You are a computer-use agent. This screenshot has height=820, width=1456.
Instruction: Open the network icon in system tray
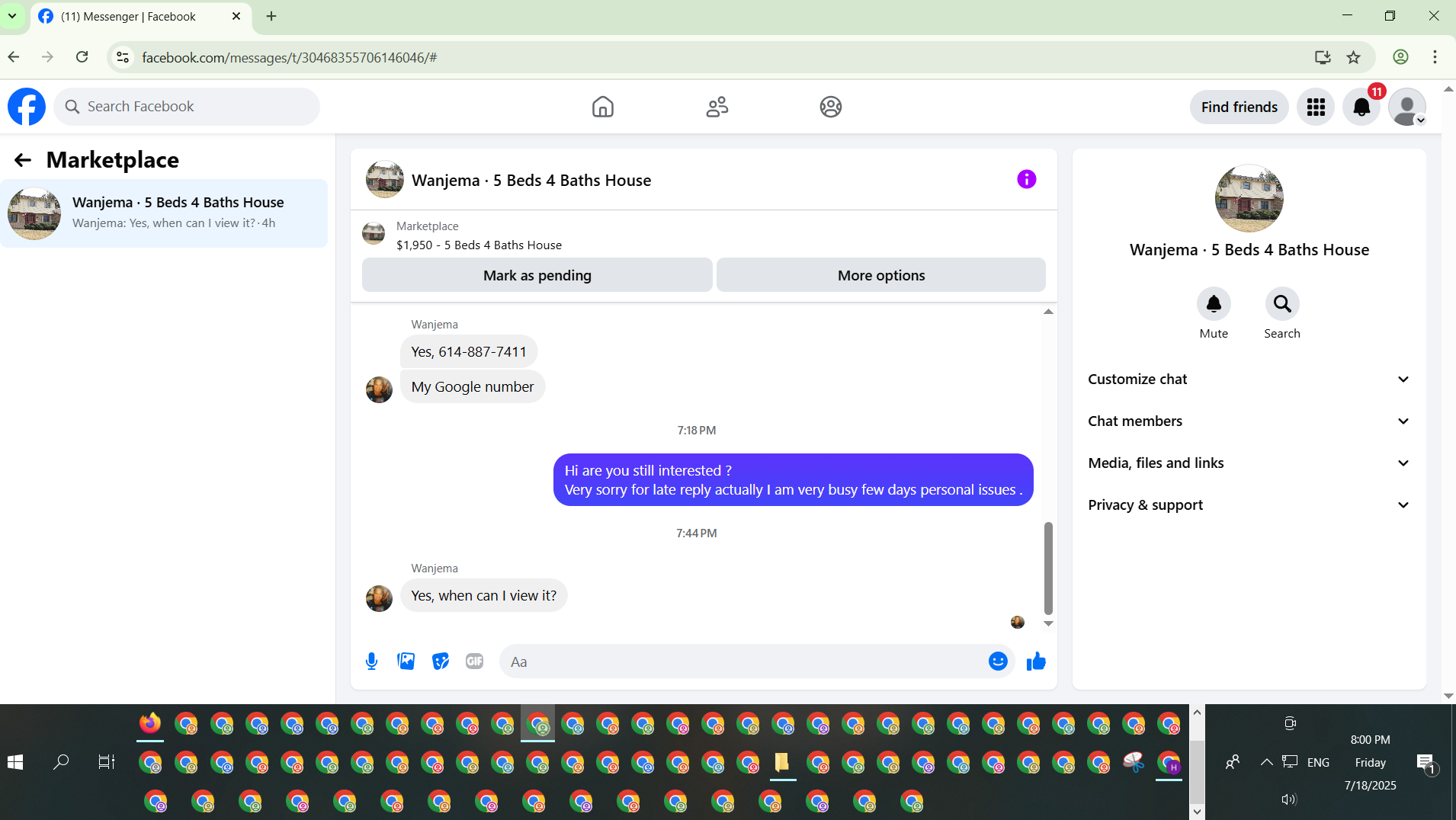point(1290,762)
